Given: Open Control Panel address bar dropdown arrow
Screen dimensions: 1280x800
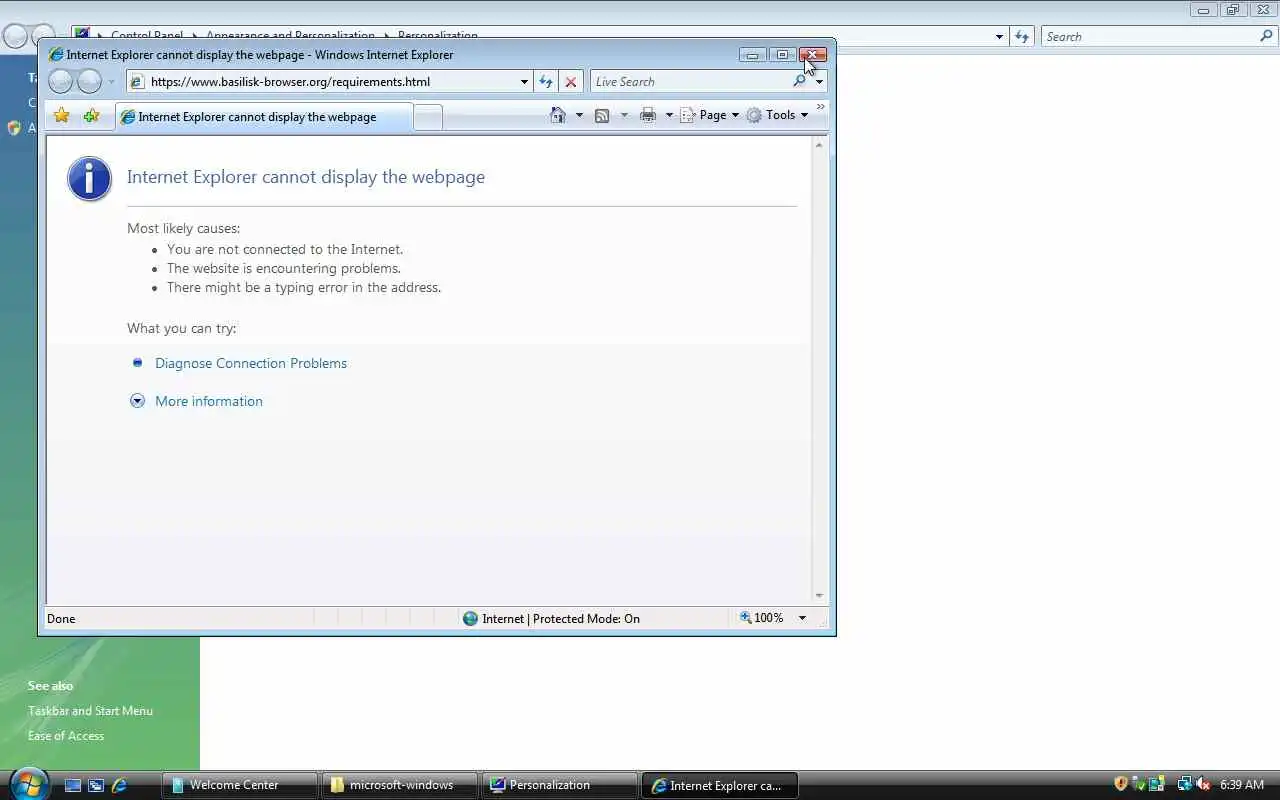Looking at the screenshot, I should coord(999,37).
